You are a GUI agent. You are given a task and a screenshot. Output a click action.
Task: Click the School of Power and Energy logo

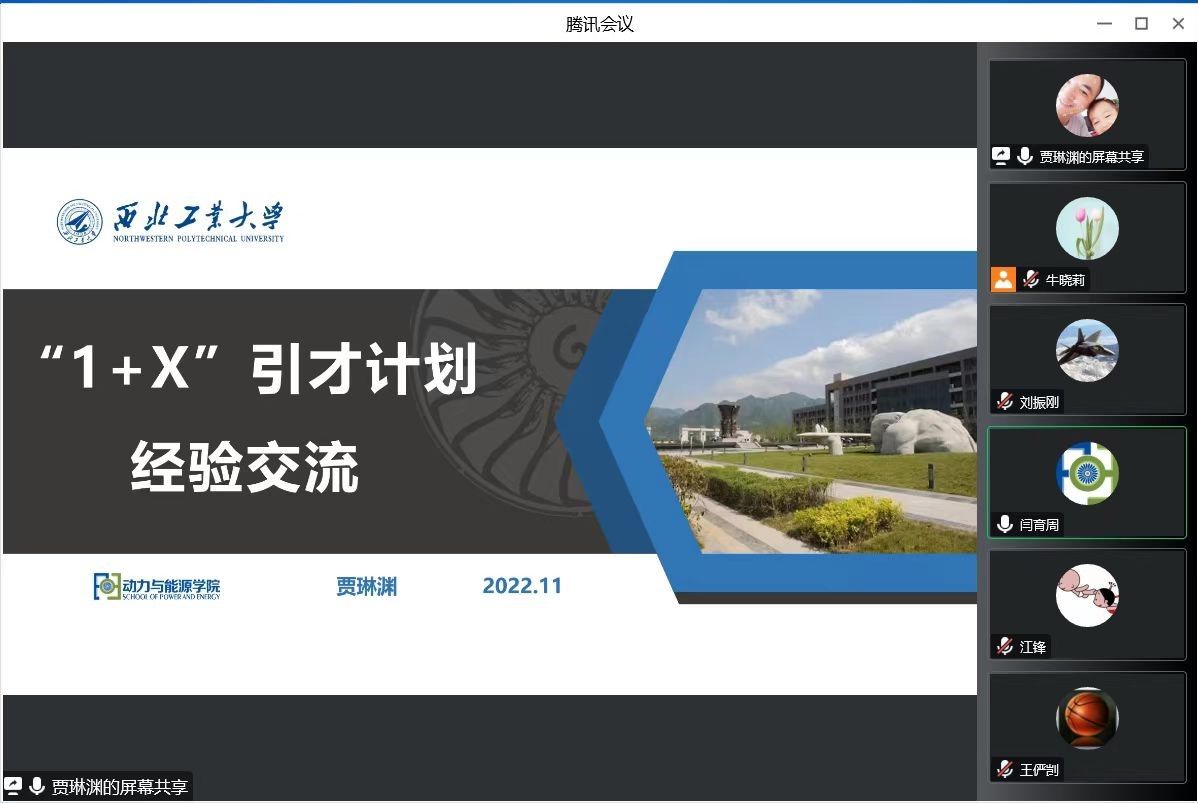pos(157,587)
